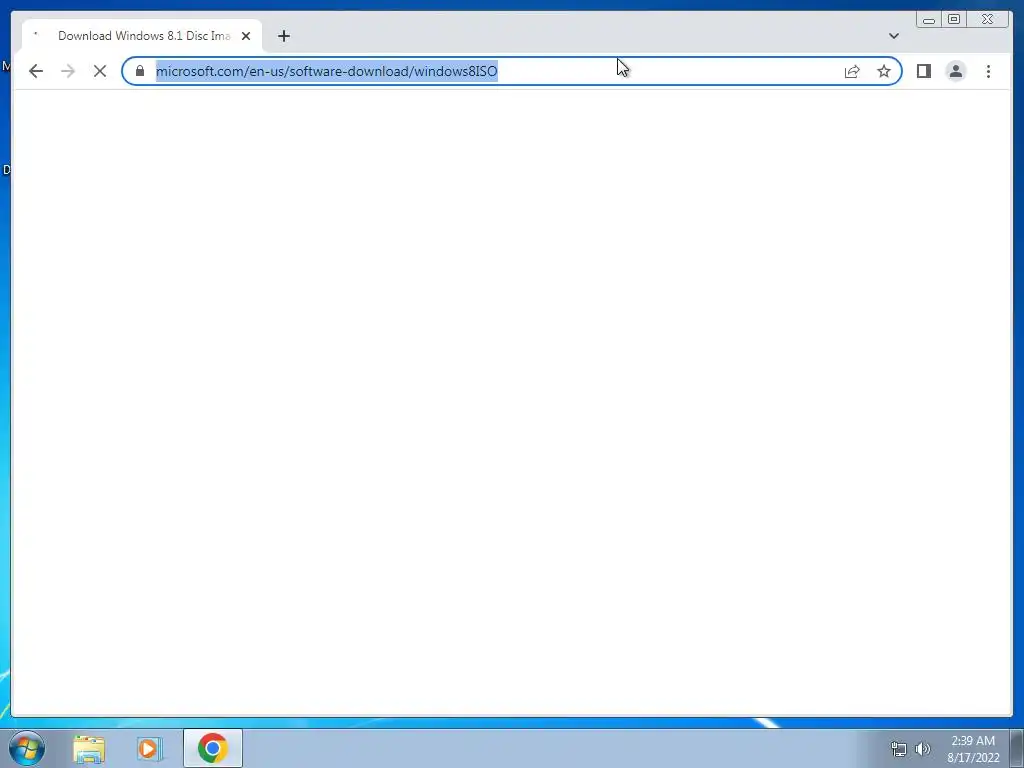The height and width of the screenshot is (768, 1024).
Task: Open the Chrome profile menu
Action: pyautogui.click(x=955, y=71)
